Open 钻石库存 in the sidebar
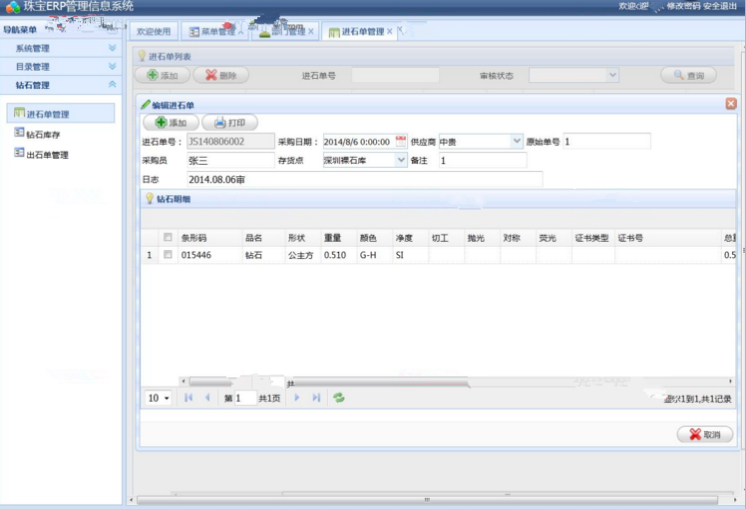The width and height of the screenshot is (746, 509). pos(42,134)
